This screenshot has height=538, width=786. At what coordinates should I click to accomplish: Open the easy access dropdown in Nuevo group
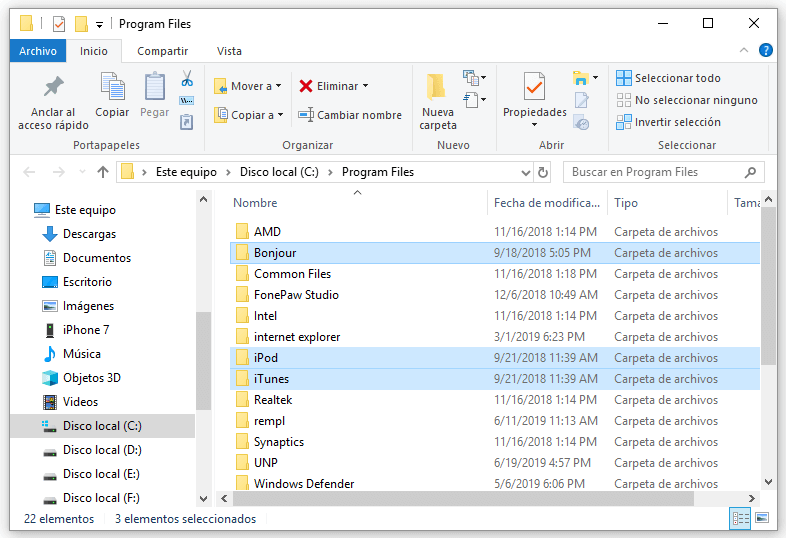(474, 100)
